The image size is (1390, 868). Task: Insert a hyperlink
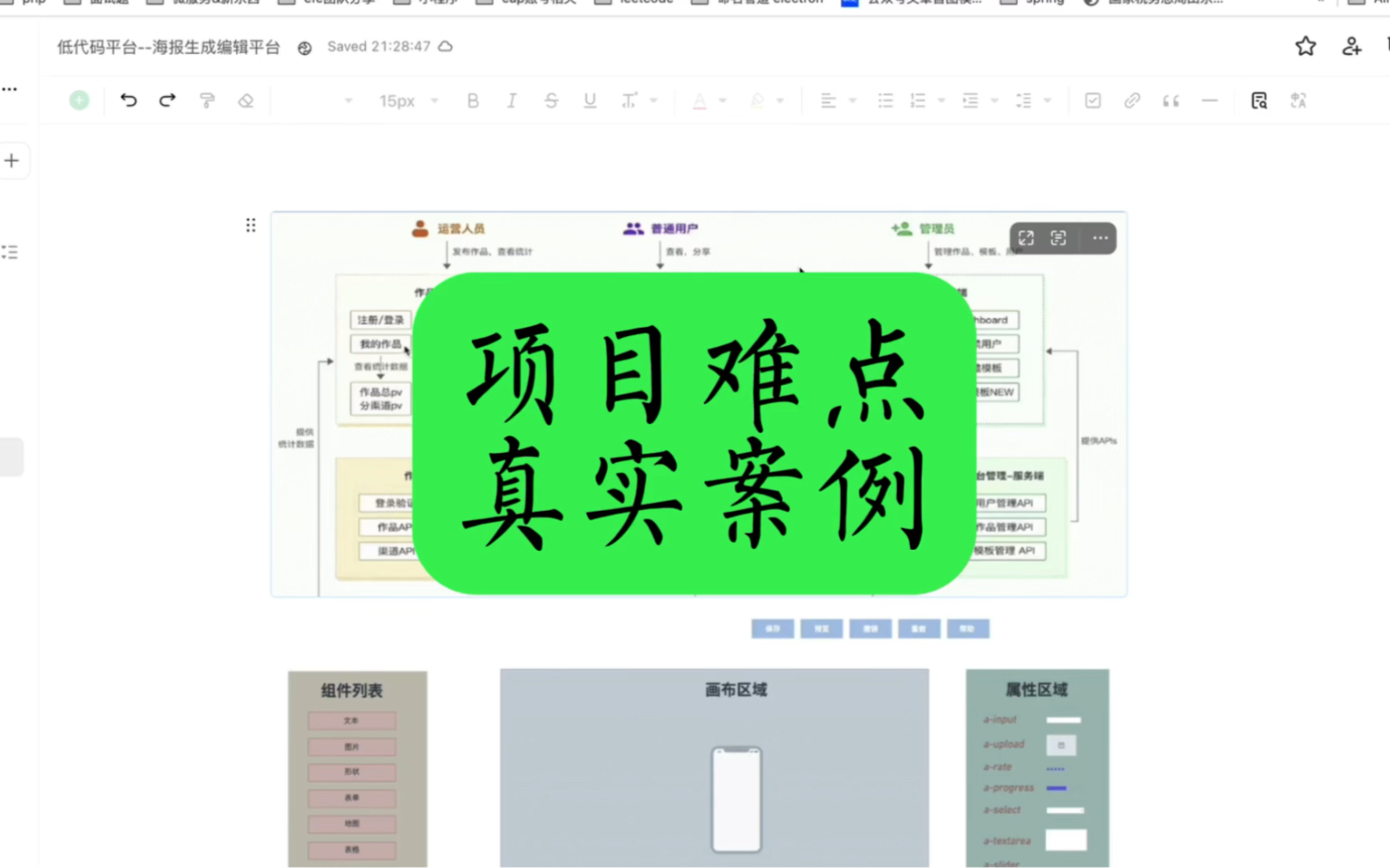1132,101
